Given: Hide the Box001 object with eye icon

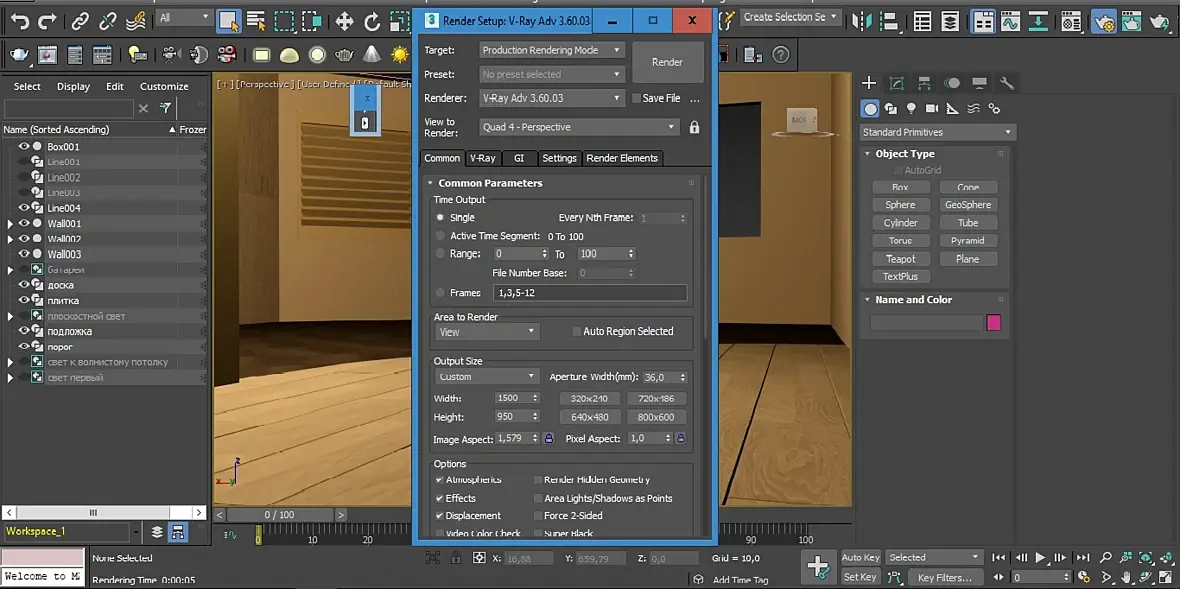Looking at the screenshot, I should [x=24, y=147].
